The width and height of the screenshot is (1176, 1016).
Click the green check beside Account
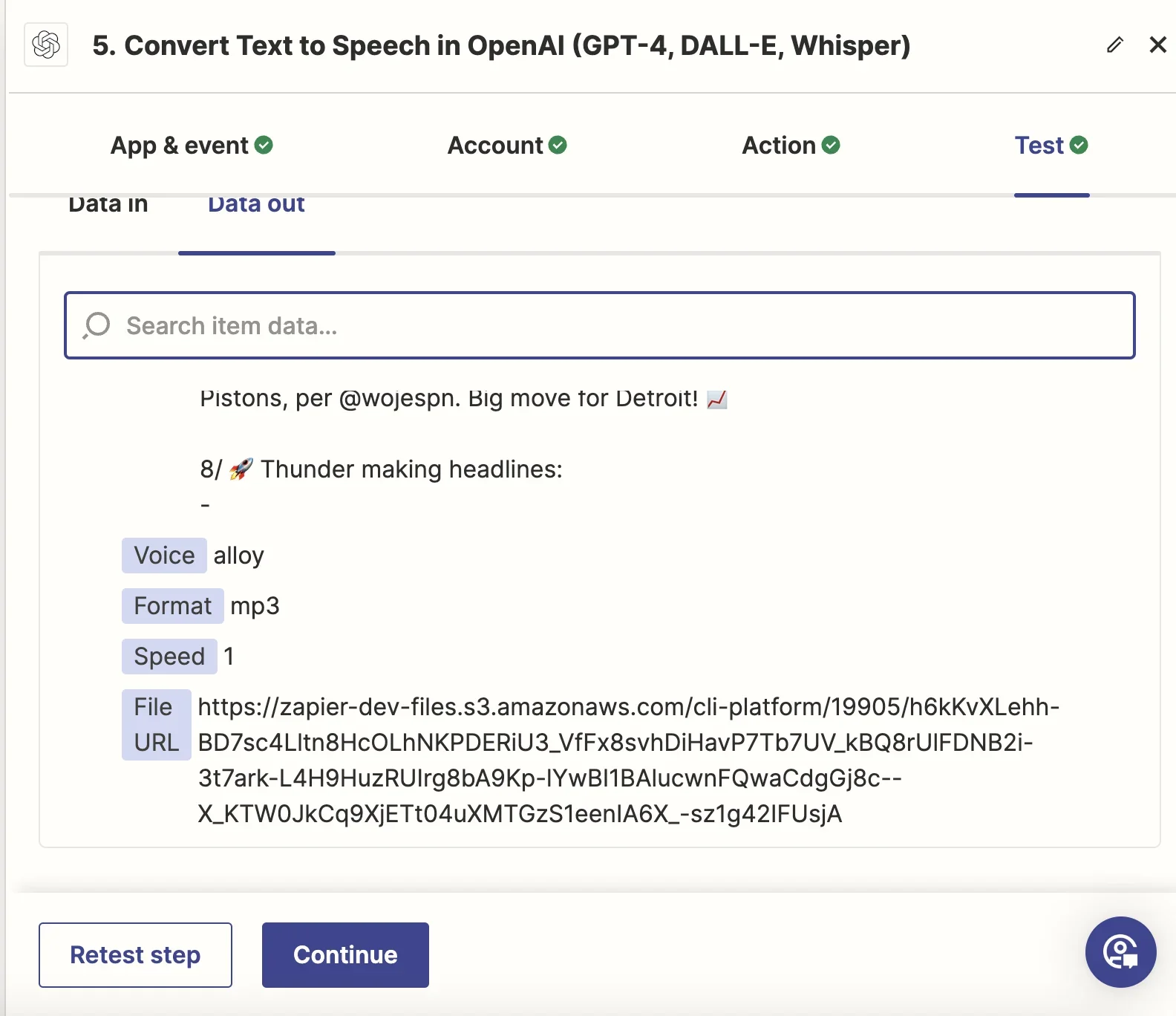click(558, 146)
